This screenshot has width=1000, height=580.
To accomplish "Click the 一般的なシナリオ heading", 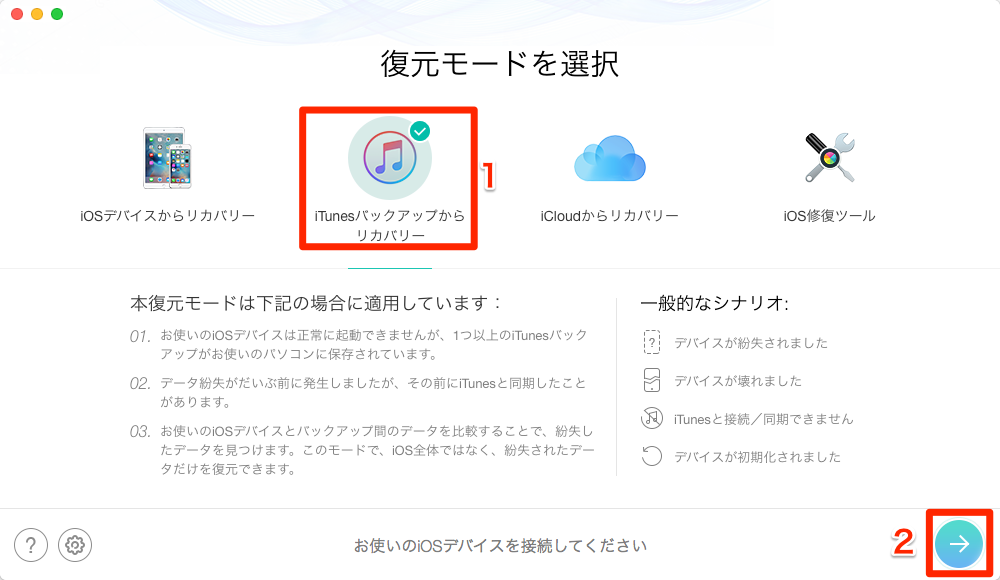I will [714, 303].
